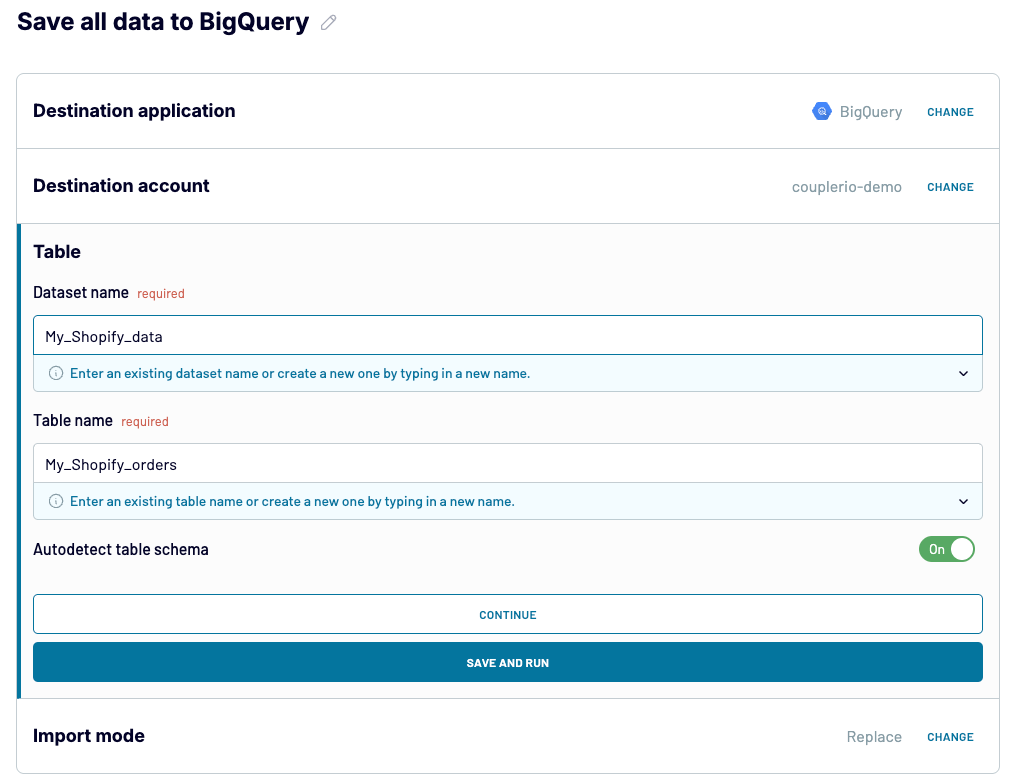Viewport: 1016px width, 784px height.
Task: Focus the Dataset name input field
Action: coord(508,336)
